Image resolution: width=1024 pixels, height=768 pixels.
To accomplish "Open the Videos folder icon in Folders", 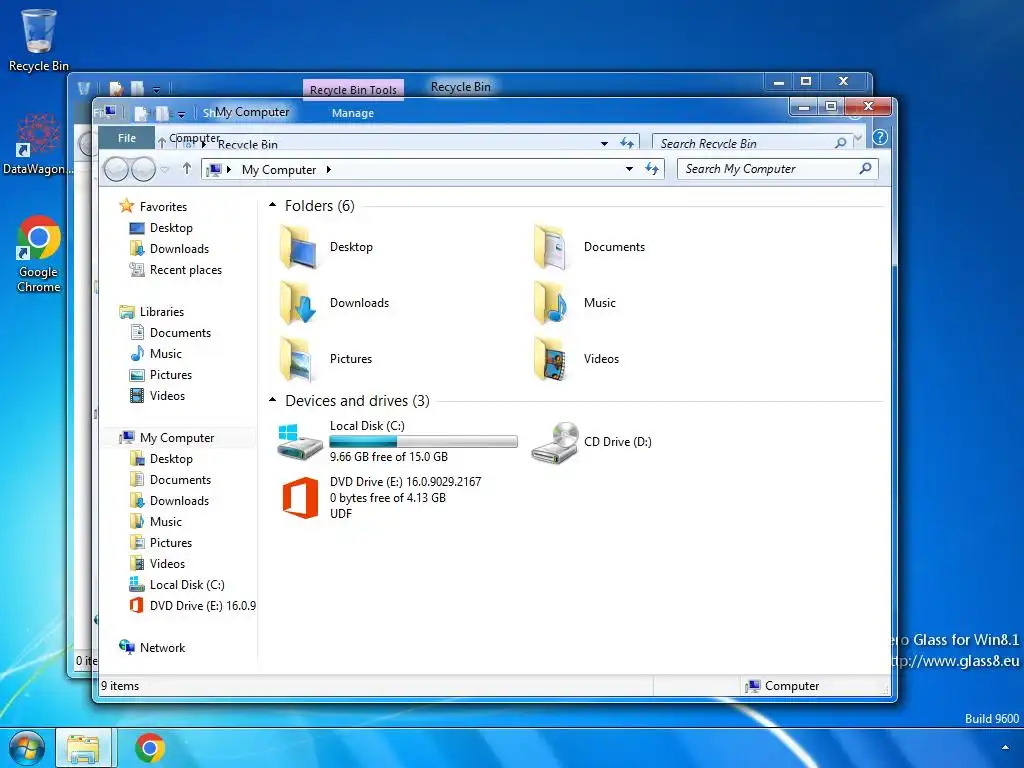I will pos(552,359).
